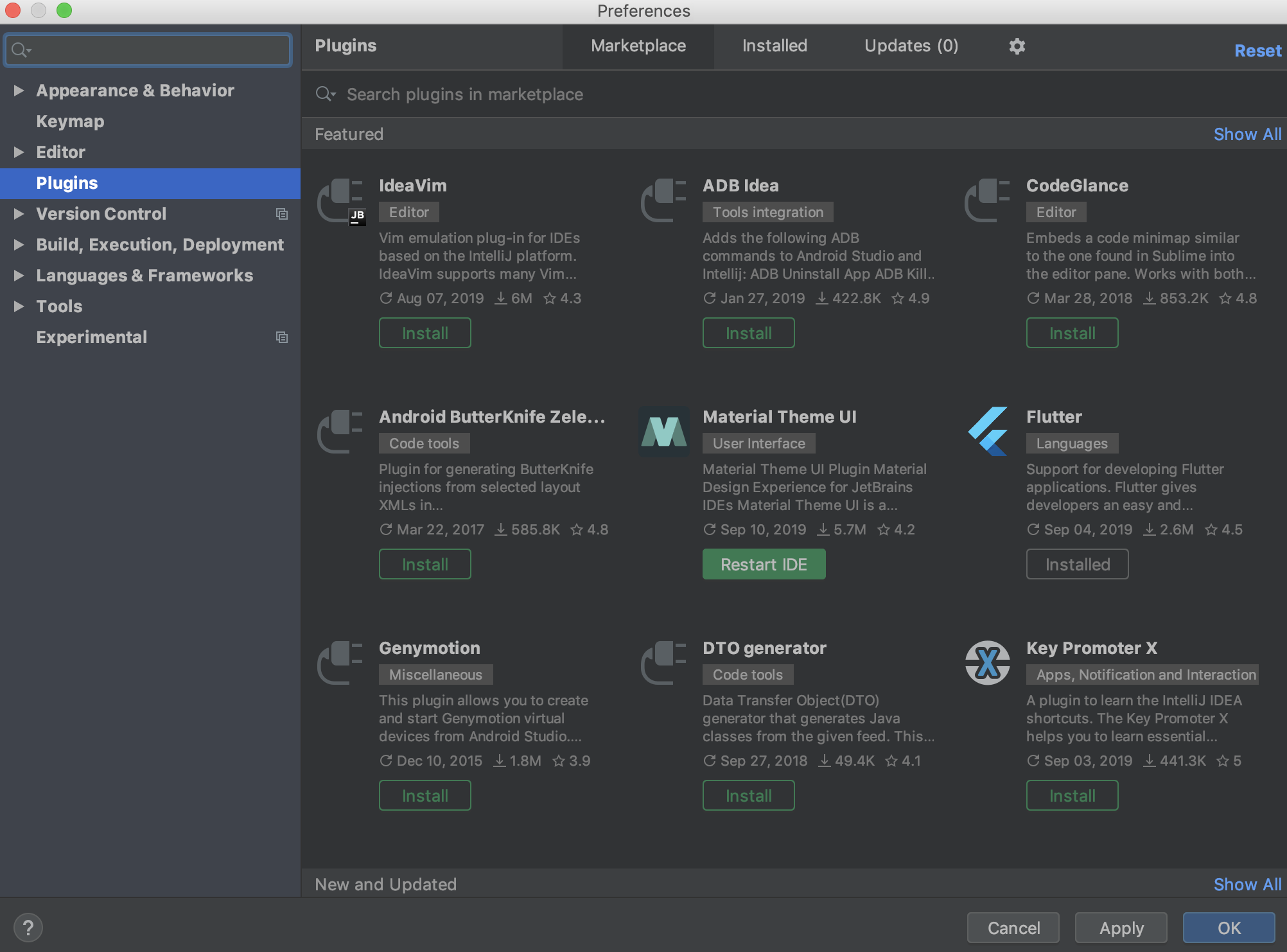Screen dimensions: 1287x952
Task: Select Keymap in the settings tree
Action: click(70, 121)
